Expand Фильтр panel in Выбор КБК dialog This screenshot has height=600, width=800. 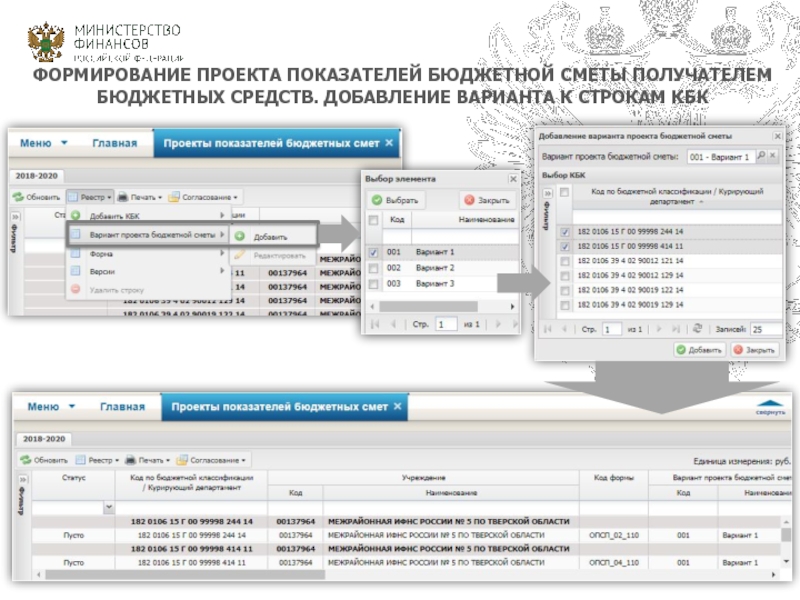547,193
